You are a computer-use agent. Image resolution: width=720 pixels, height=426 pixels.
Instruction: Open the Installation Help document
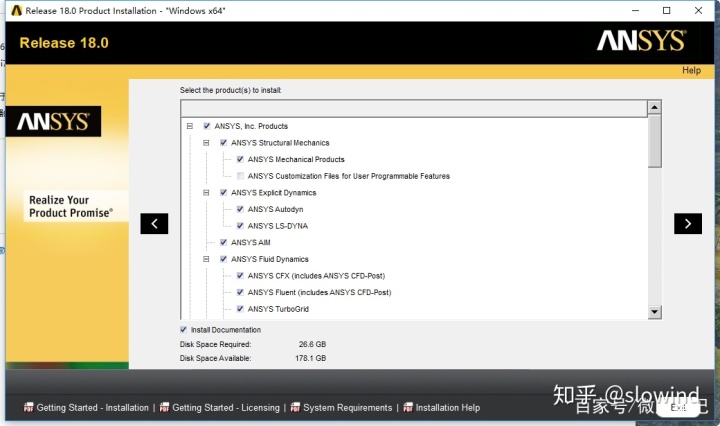448,407
